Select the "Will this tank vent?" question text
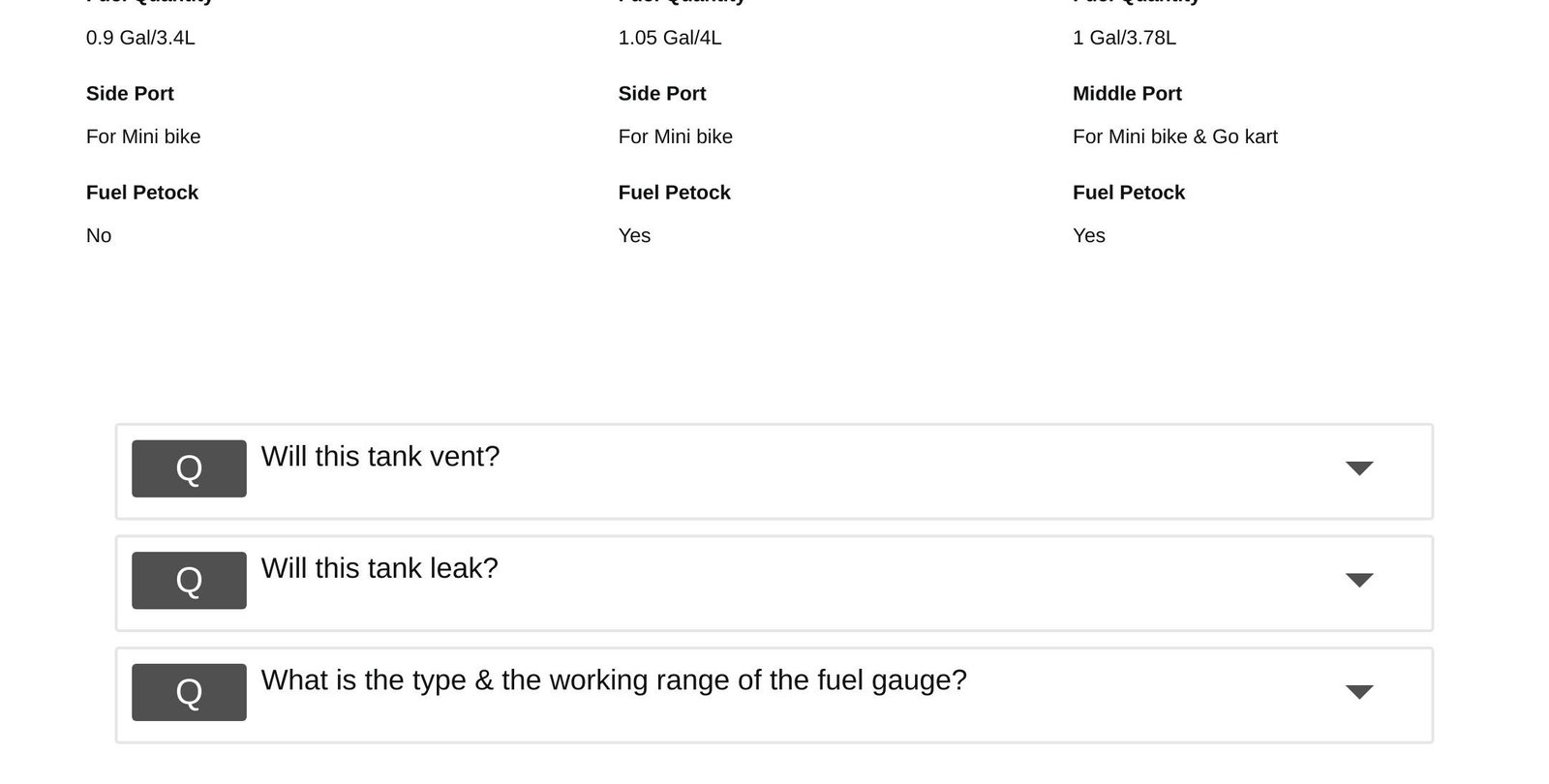Viewport: 1549px width, 784px height. pos(380,457)
